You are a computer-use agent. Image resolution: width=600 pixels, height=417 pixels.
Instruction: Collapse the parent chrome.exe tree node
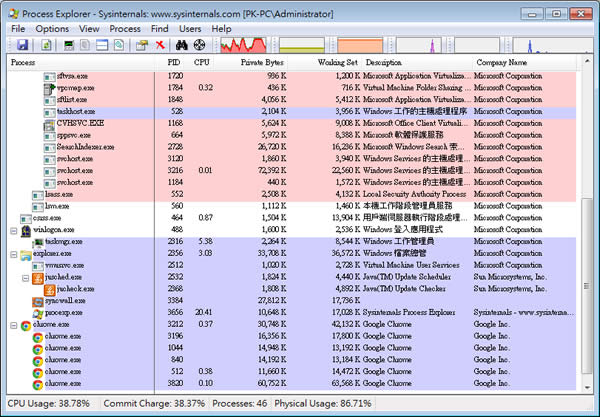pyautogui.click(x=13, y=326)
